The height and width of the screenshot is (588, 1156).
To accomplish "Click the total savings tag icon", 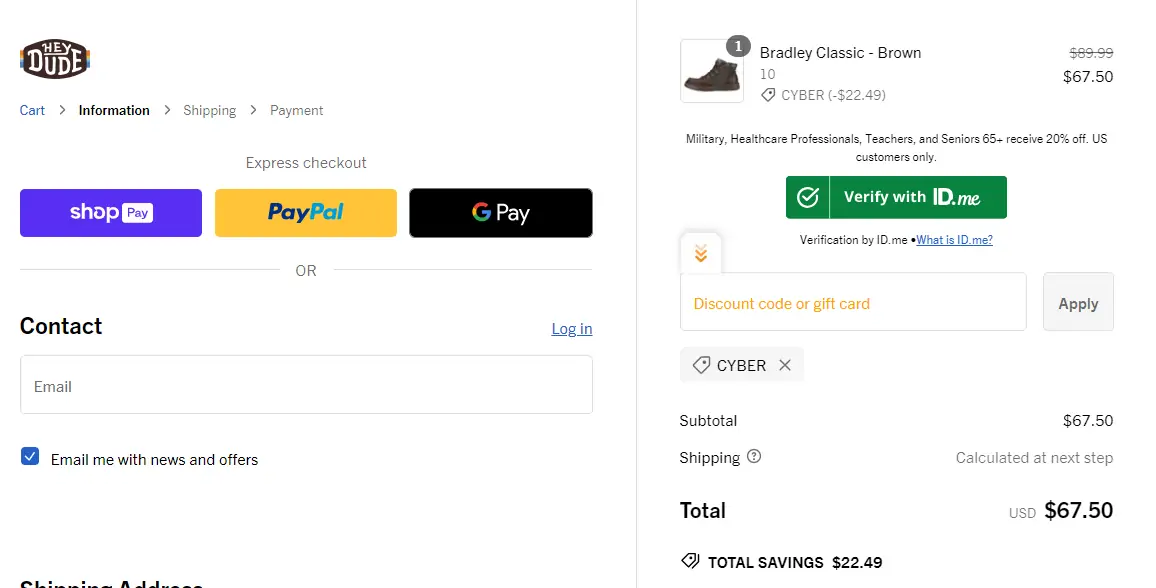I will click(689, 561).
